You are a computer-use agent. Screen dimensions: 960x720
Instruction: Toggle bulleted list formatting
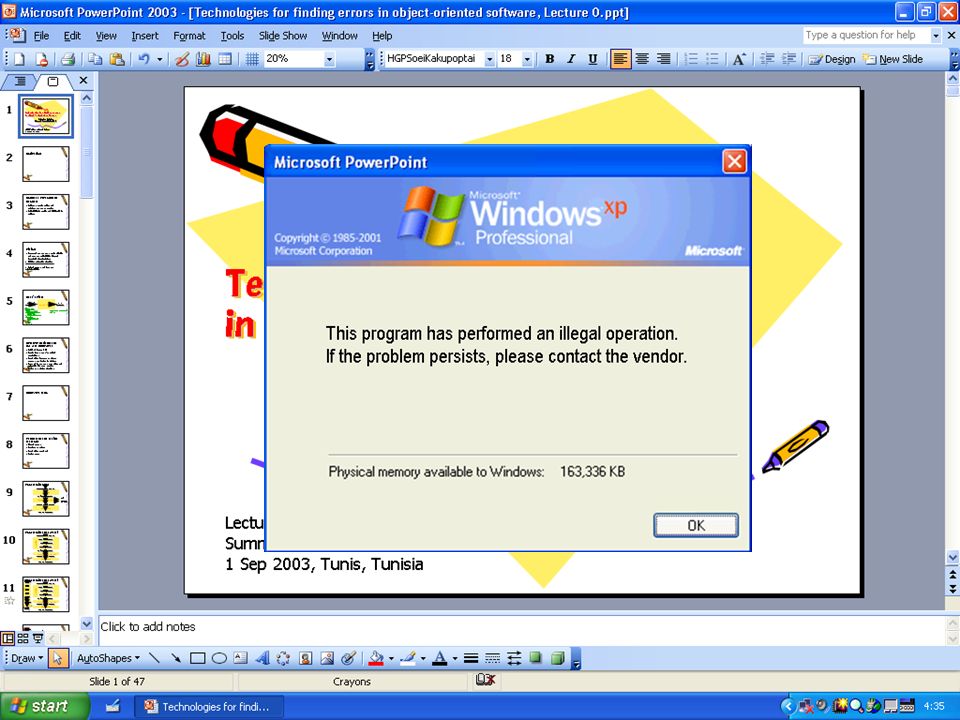[713, 59]
